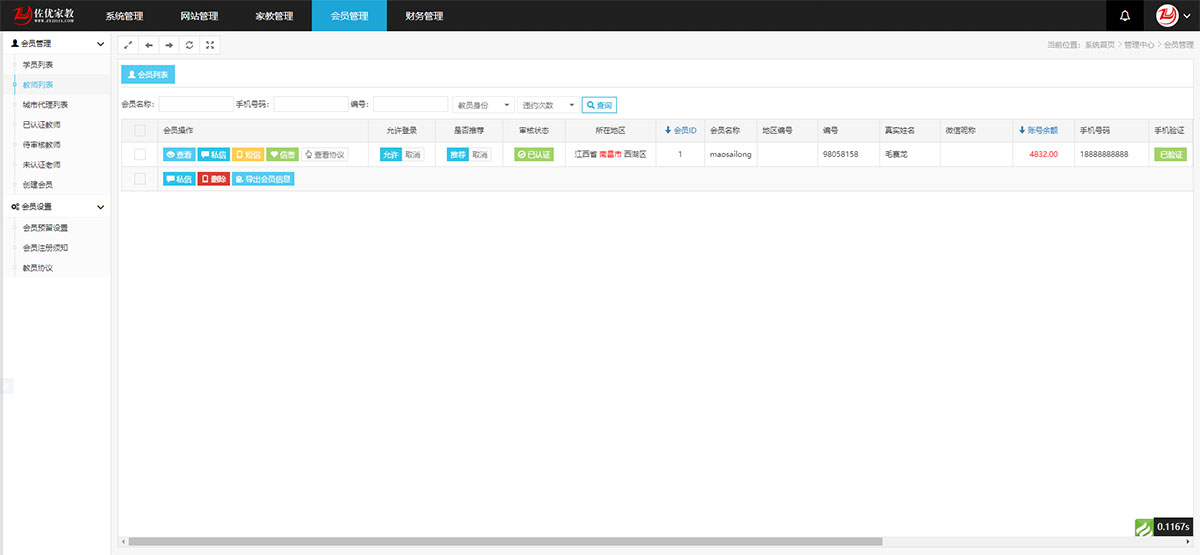Click the refresh icon in the toolbar
This screenshot has width=1200, height=555.
click(190, 45)
